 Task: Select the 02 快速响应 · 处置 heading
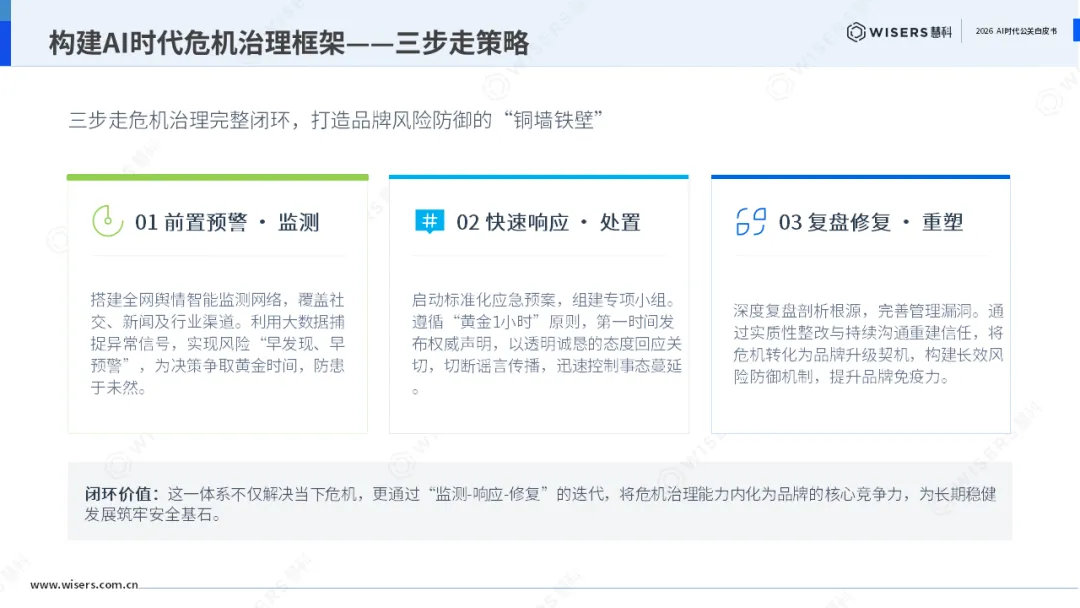pos(548,222)
